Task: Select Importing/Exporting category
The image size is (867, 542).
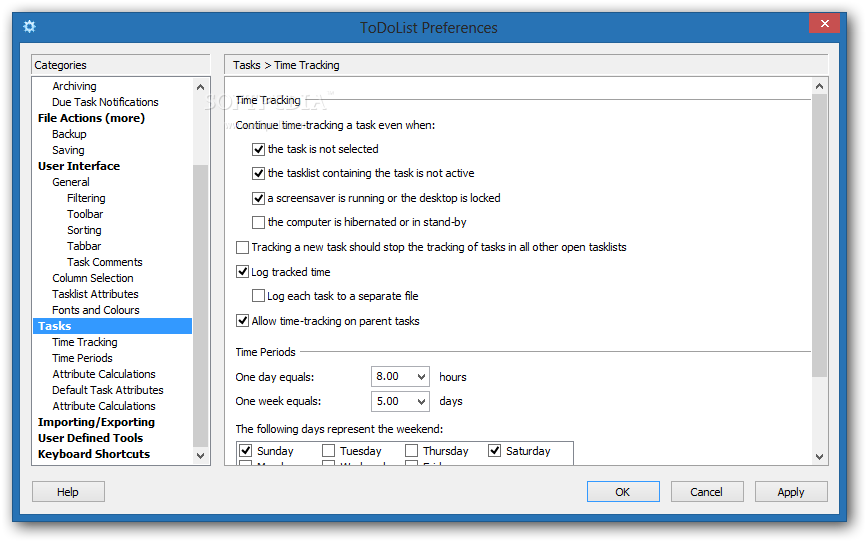Action: 96,423
